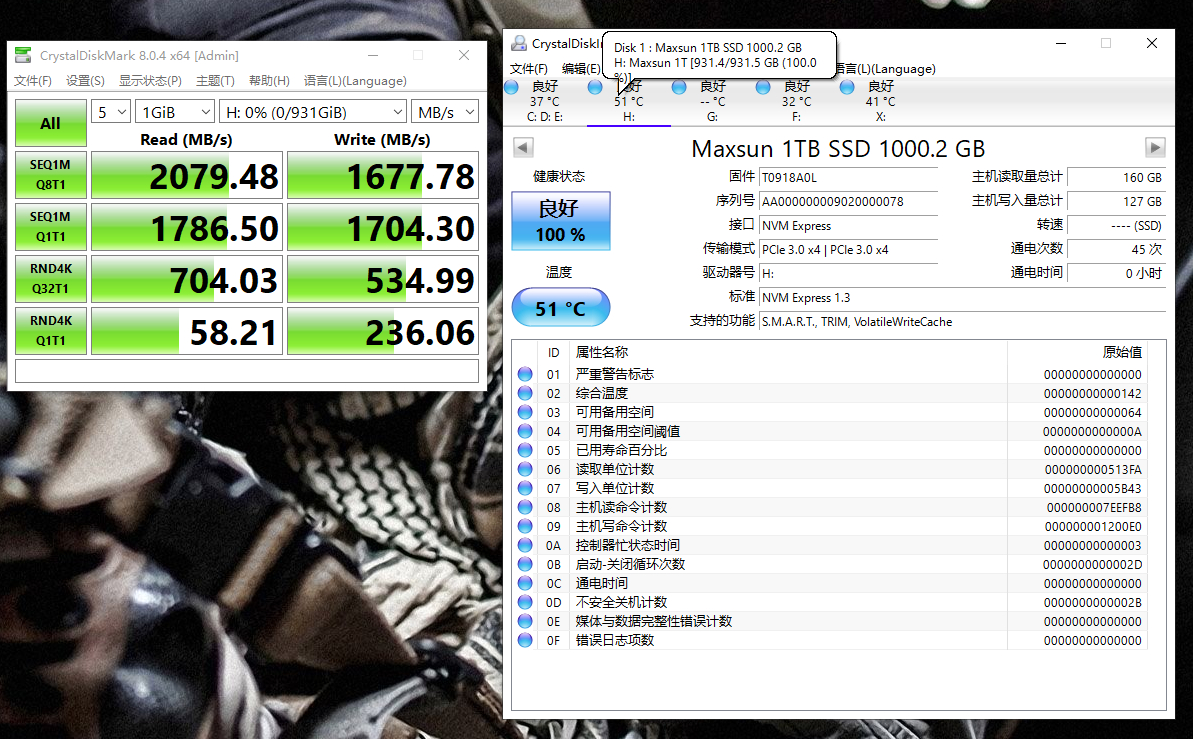
Task: Click the RND4K Q32T1 write result 534.99
Action: pos(383,279)
